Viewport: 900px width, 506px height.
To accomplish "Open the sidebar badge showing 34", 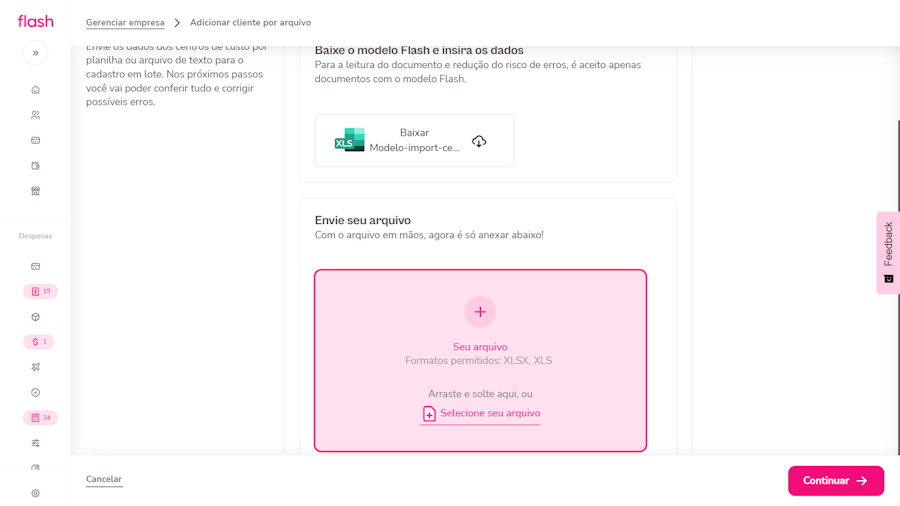I will point(40,418).
